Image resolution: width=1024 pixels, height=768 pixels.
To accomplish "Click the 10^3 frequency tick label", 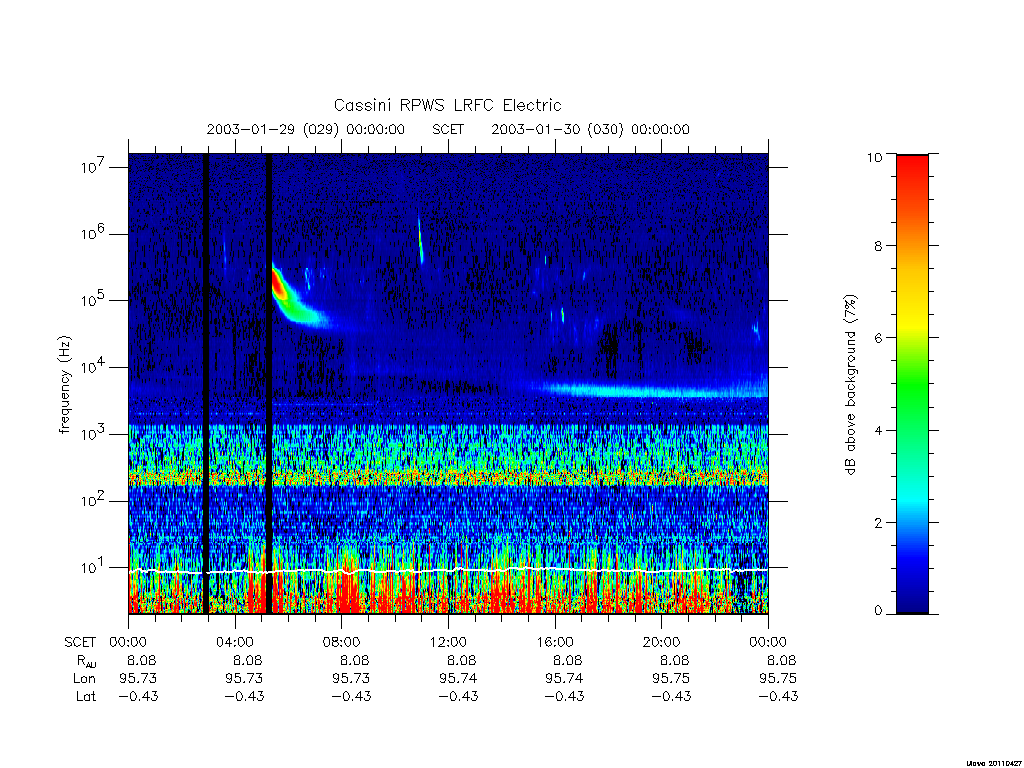I will pos(94,433).
